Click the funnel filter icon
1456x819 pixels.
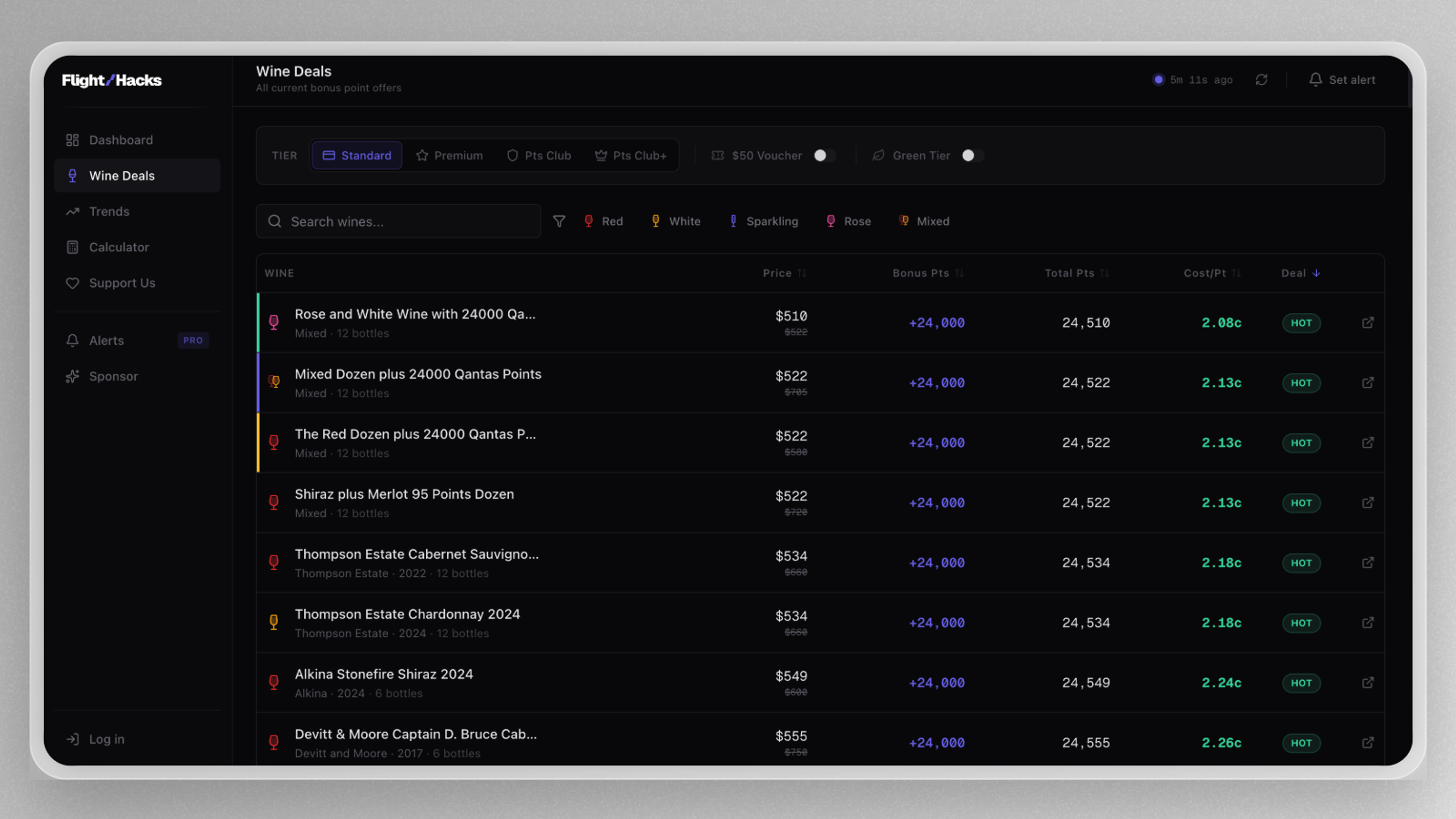(559, 221)
